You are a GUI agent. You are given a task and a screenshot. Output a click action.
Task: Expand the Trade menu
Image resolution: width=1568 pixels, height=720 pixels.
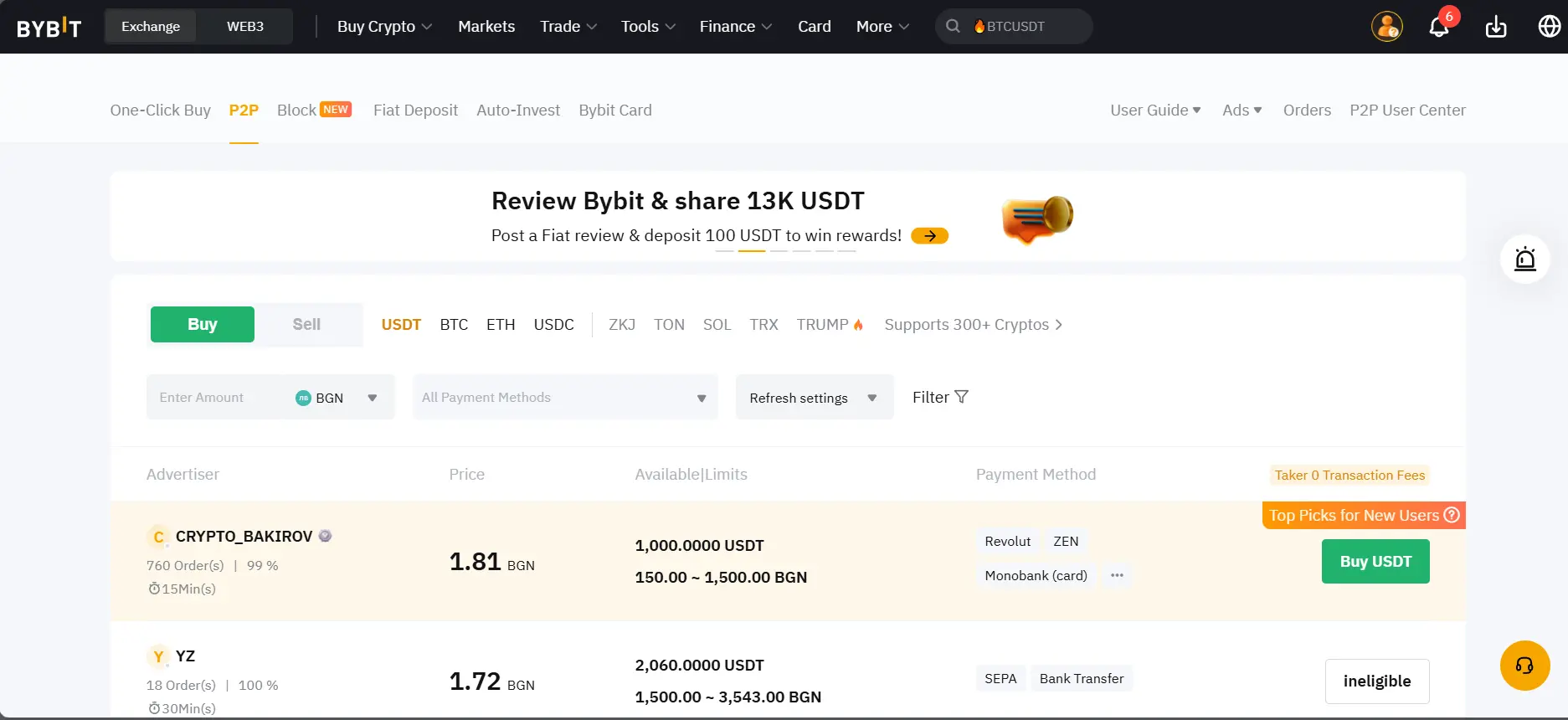tap(568, 27)
